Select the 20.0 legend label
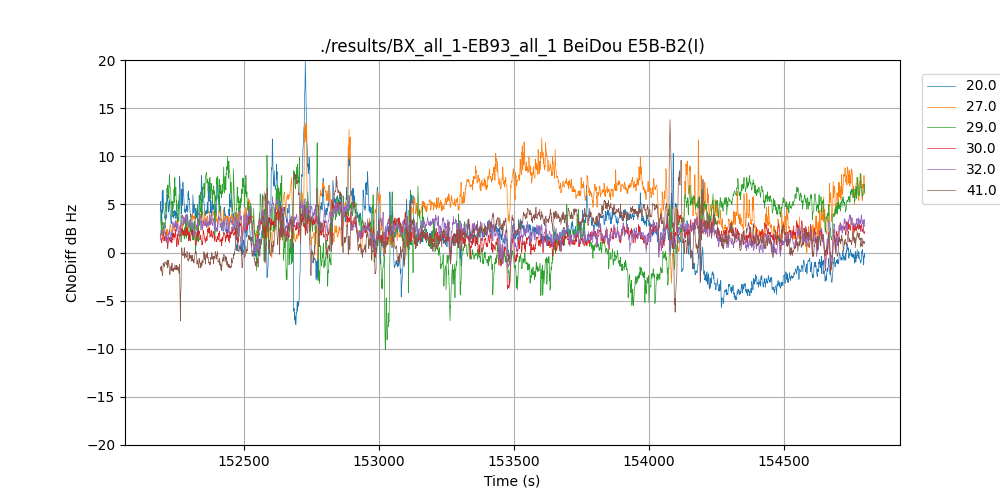The width and height of the screenshot is (1000, 500). 980,86
